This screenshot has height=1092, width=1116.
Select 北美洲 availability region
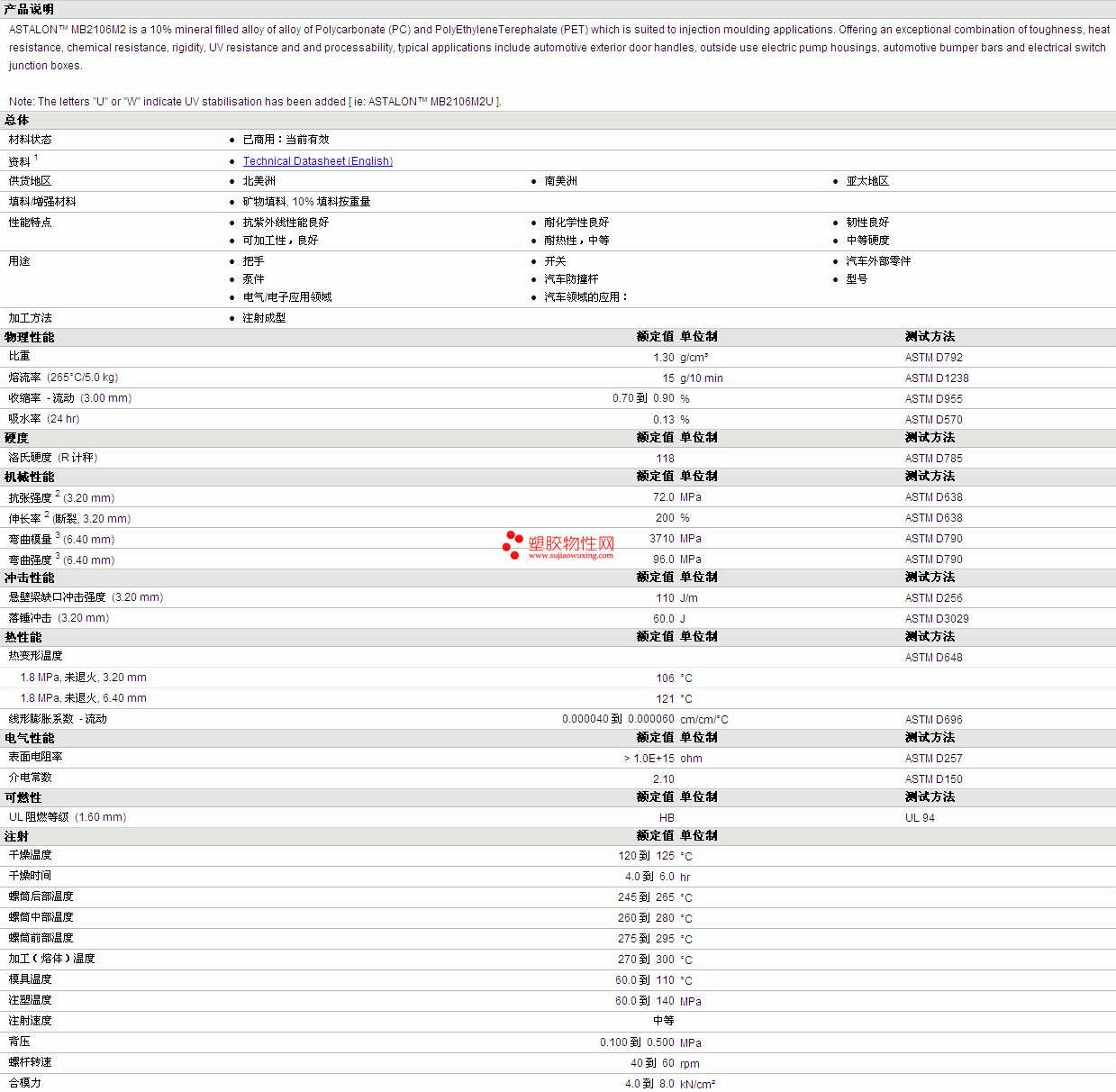259,181
